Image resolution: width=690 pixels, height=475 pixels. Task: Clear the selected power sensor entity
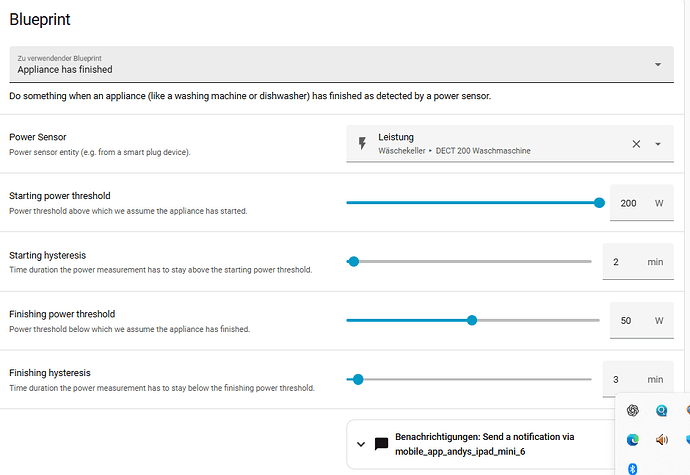(x=636, y=144)
